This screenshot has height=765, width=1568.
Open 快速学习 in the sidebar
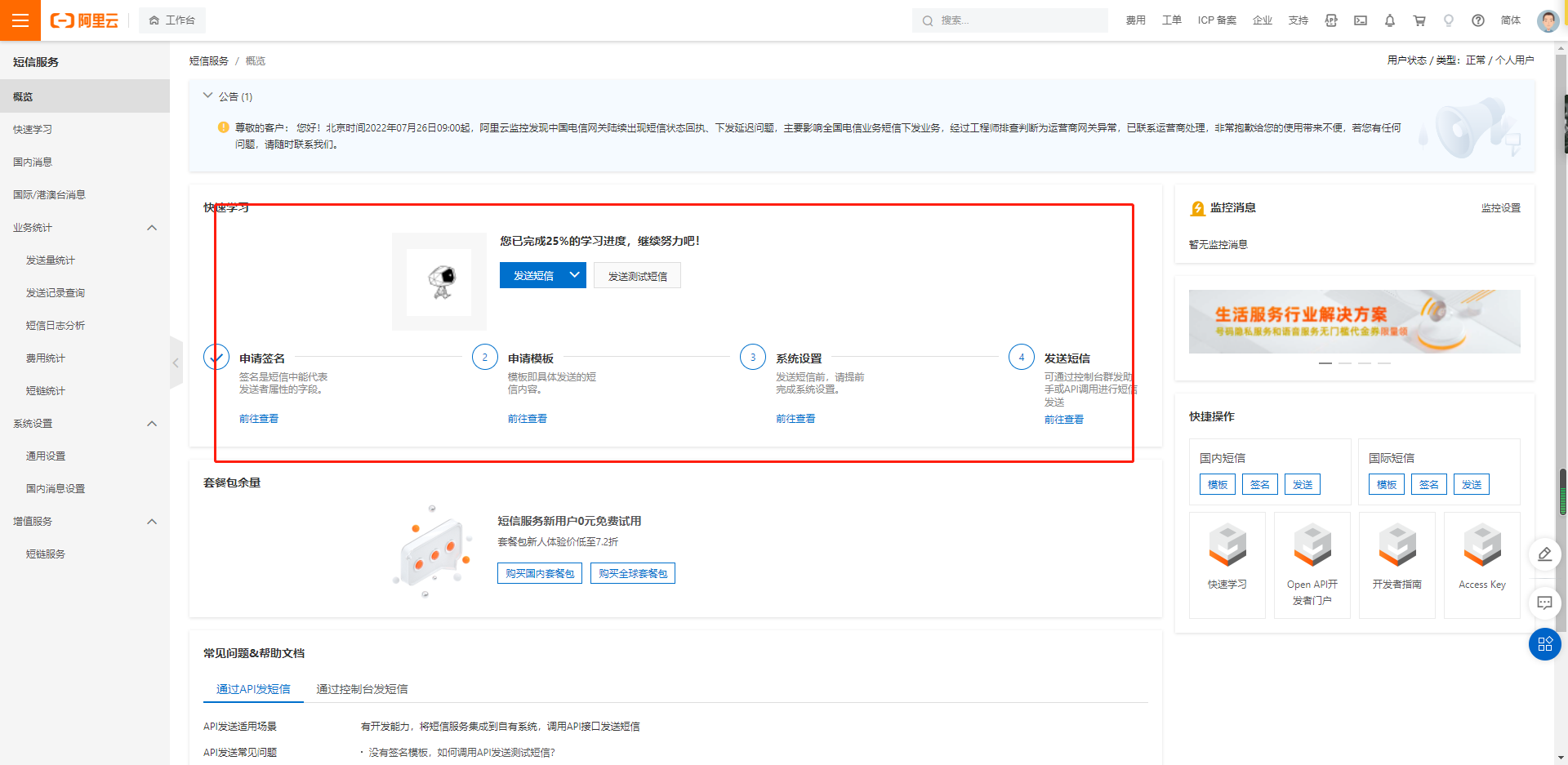(x=85, y=129)
